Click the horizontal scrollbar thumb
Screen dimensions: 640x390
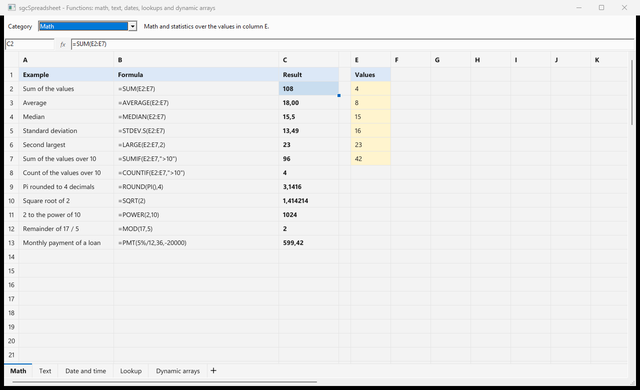pyautogui.click(x=164, y=382)
